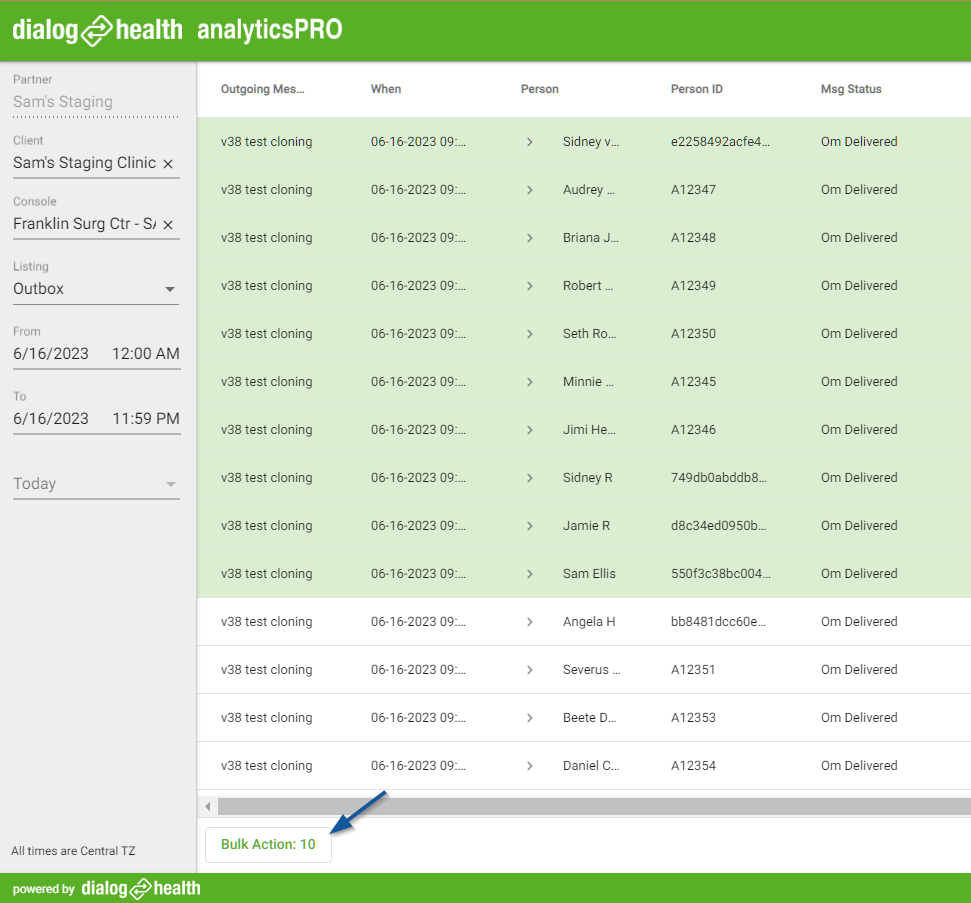Viewport: 971px width, 903px height.
Task: Select Person ID cell A12353
Action: [x=693, y=718]
